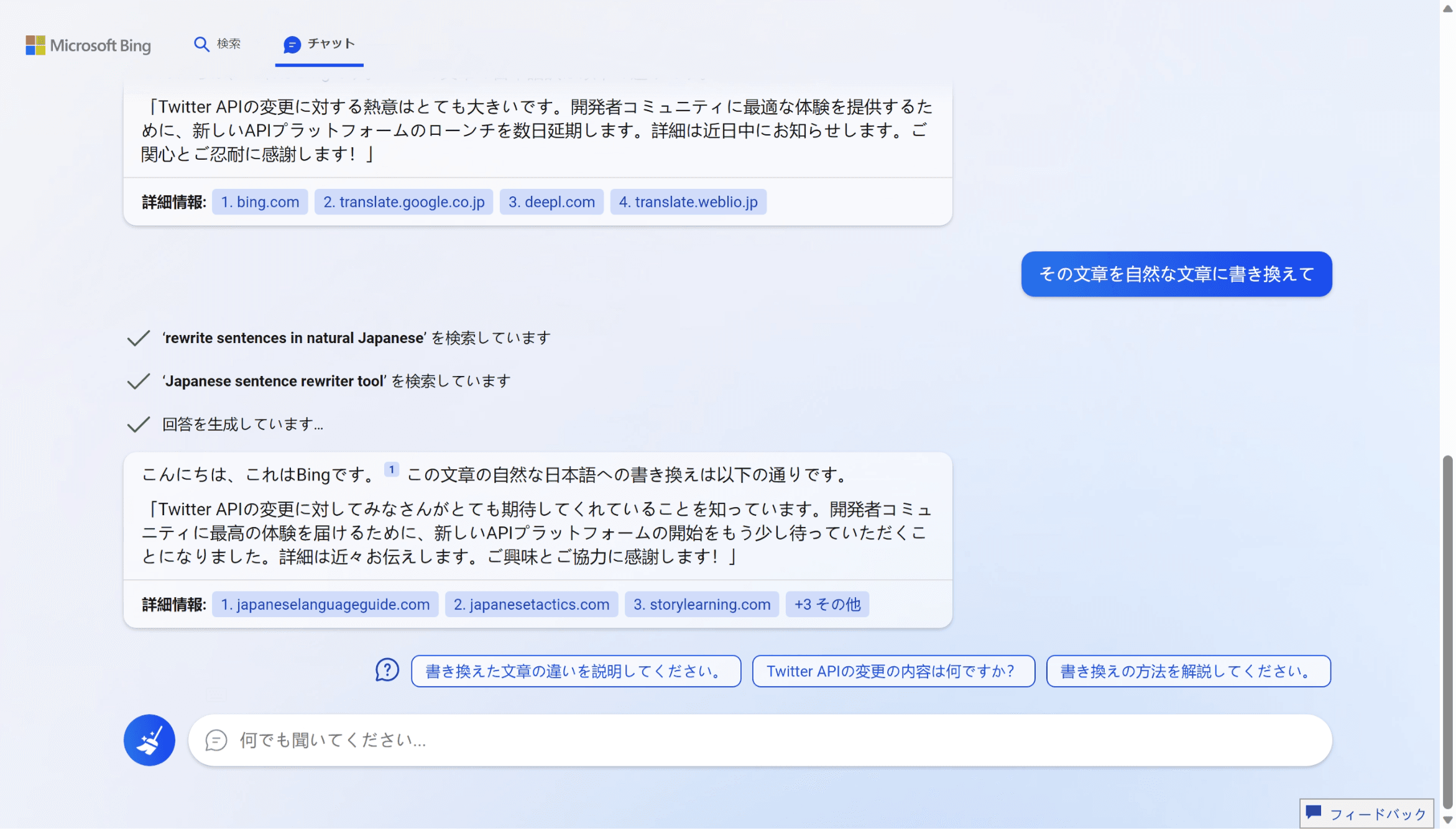The width and height of the screenshot is (1456, 829).
Task: Open source link 2. translate.google.co.jp
Action: (x=403, y=202)
